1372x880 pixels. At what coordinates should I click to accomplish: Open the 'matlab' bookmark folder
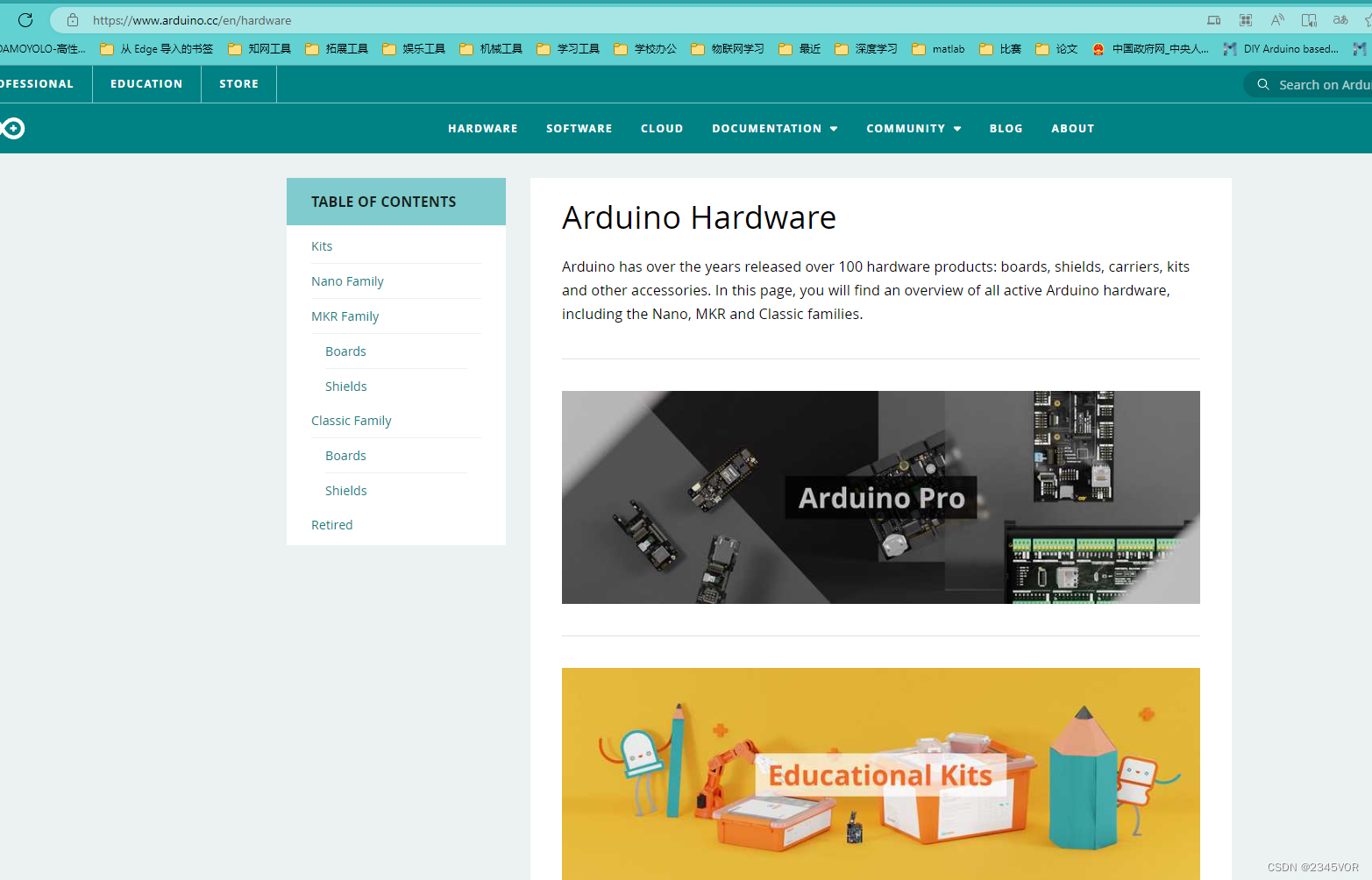[x=938, y=49]
